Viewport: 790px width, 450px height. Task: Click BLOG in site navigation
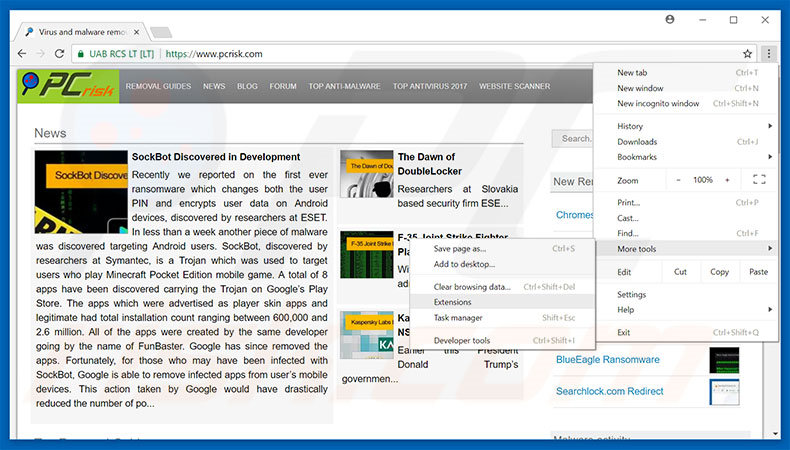click(x=247, y=86)
